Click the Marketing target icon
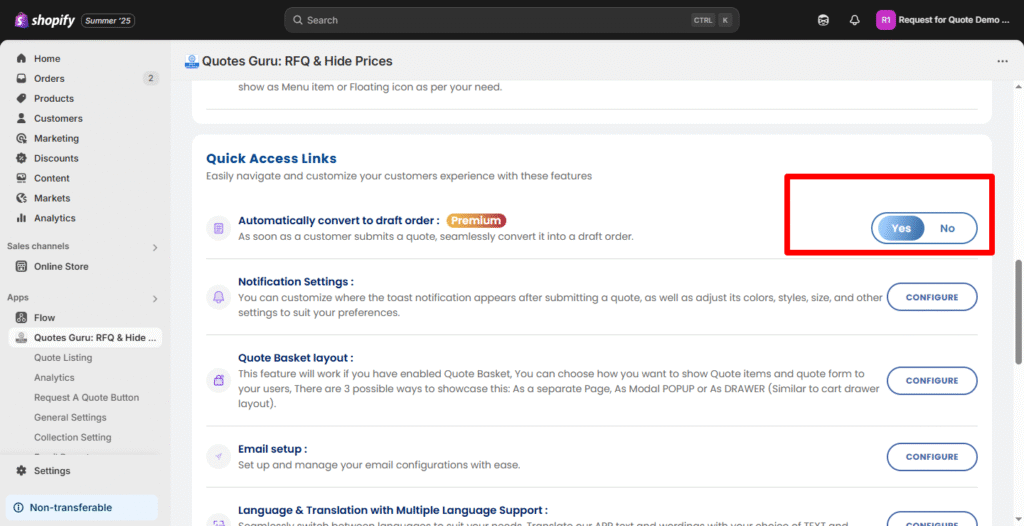This screenshot has width=1024, height=526. pos(22,139)
